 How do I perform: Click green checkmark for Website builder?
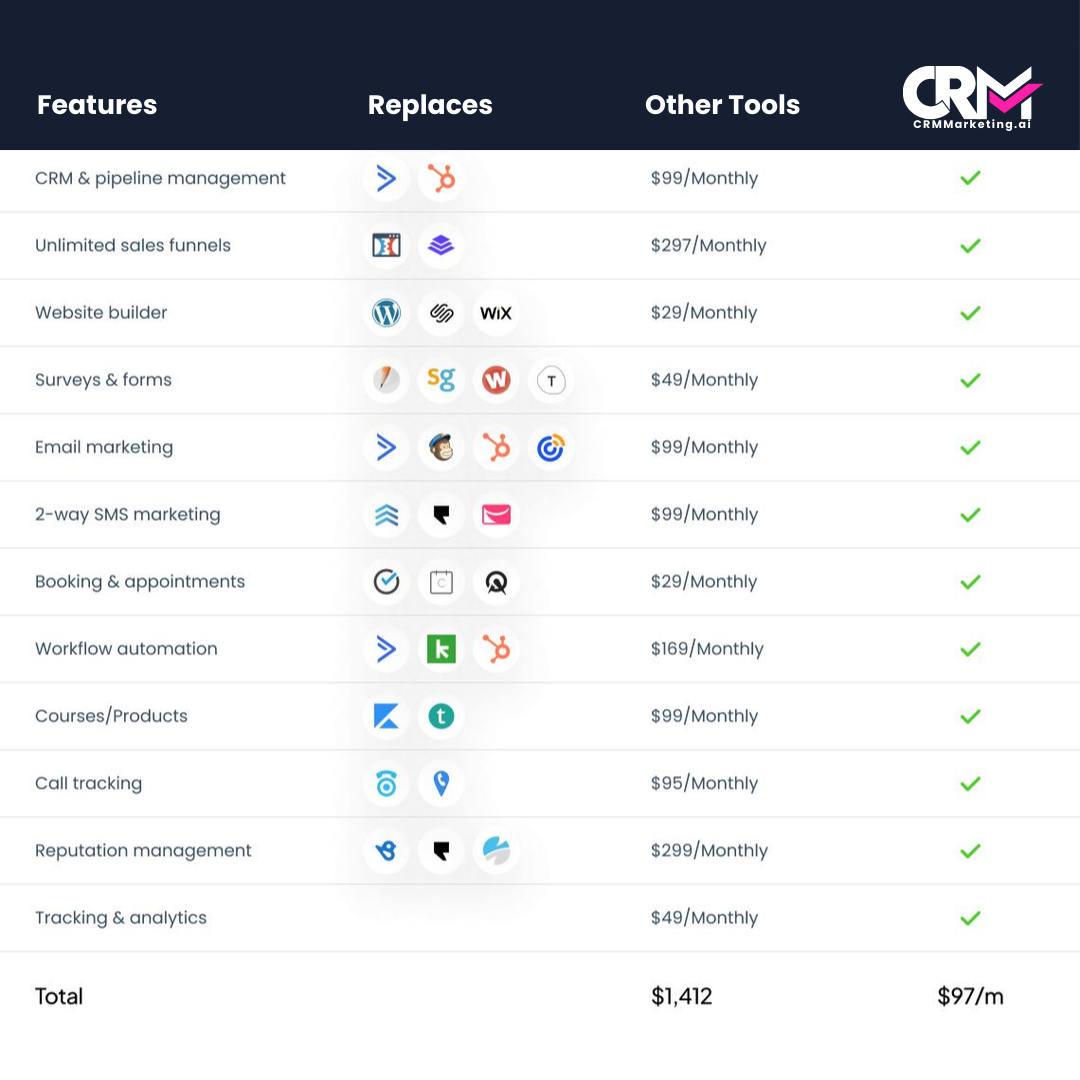pos(970,313)
